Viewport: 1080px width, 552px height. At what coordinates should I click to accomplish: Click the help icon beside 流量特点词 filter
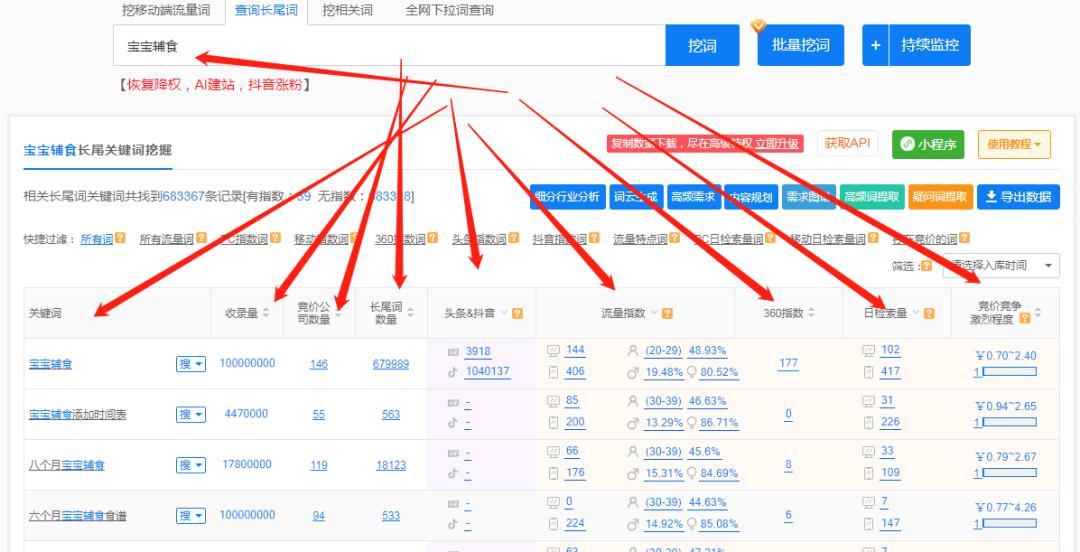(674, 238)
